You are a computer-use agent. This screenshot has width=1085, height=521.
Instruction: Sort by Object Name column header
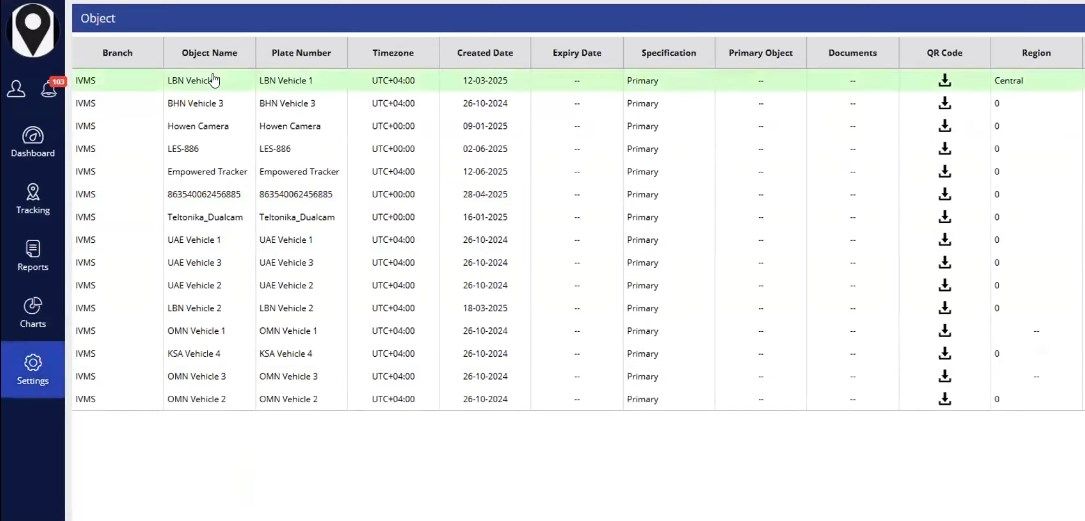(209, 53)
